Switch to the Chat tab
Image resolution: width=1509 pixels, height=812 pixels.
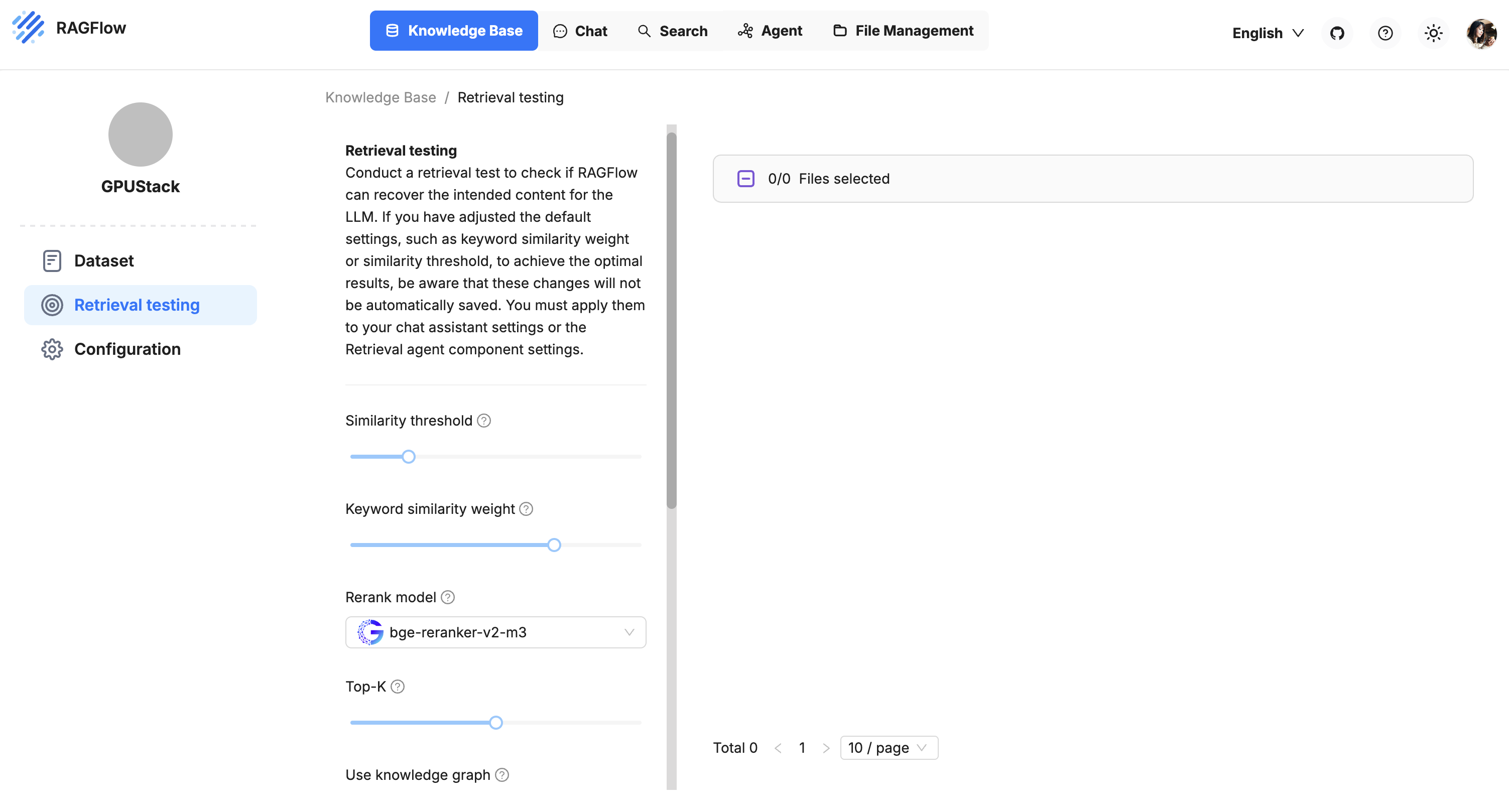[580, 31]
